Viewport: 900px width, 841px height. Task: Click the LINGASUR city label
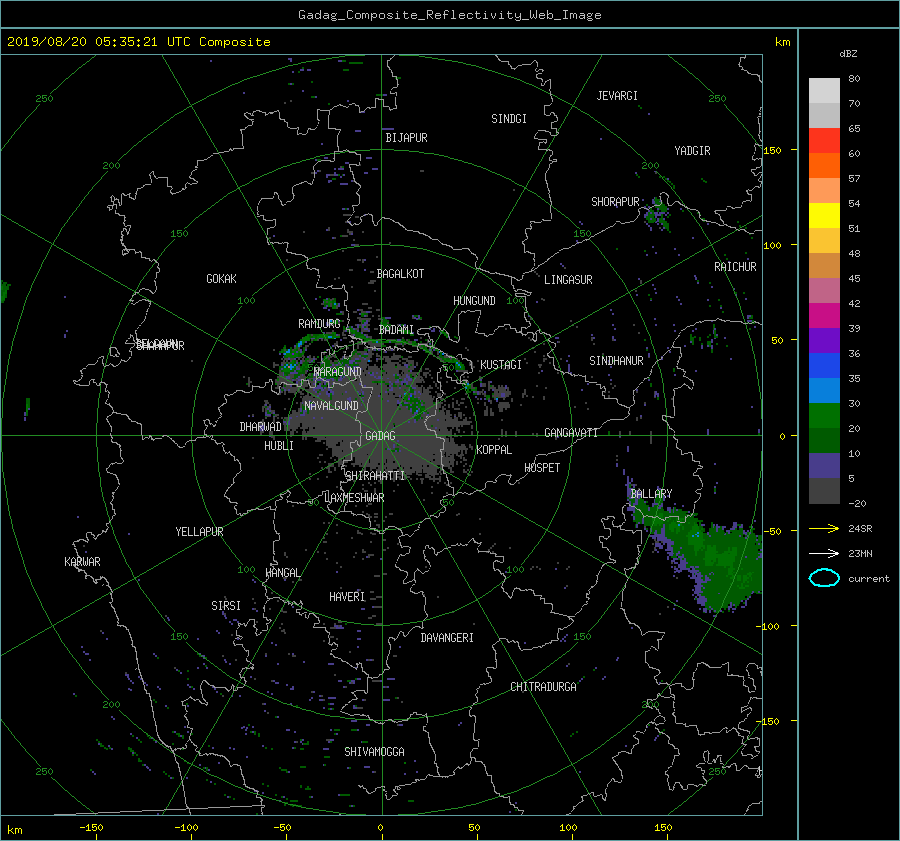click(x=568, y=280)
